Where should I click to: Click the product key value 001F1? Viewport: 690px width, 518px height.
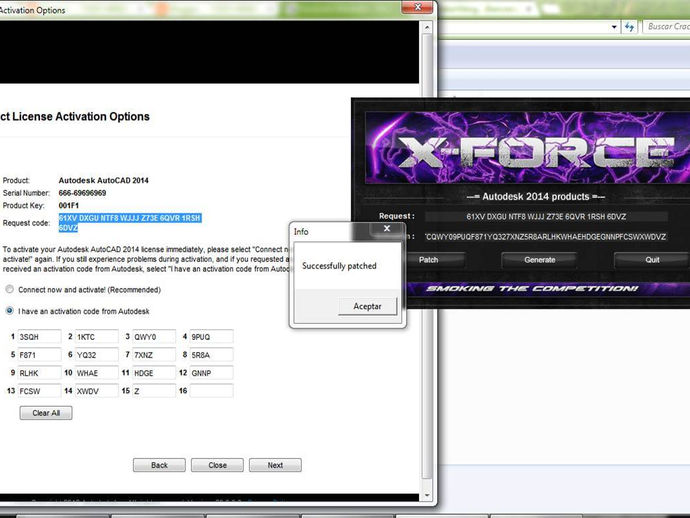pos(69,206)
